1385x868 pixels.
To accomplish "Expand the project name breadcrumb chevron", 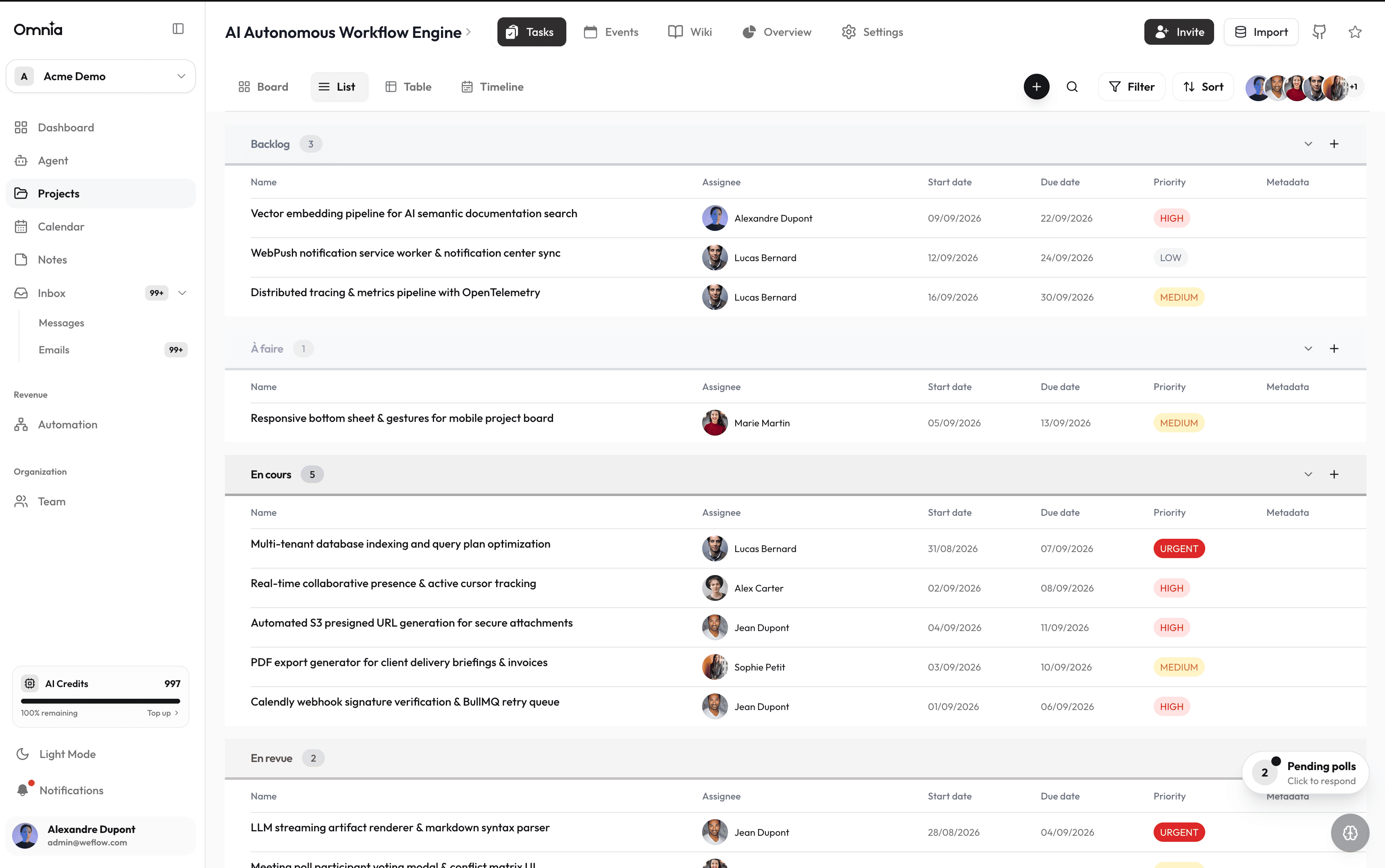I will (468, 32).
